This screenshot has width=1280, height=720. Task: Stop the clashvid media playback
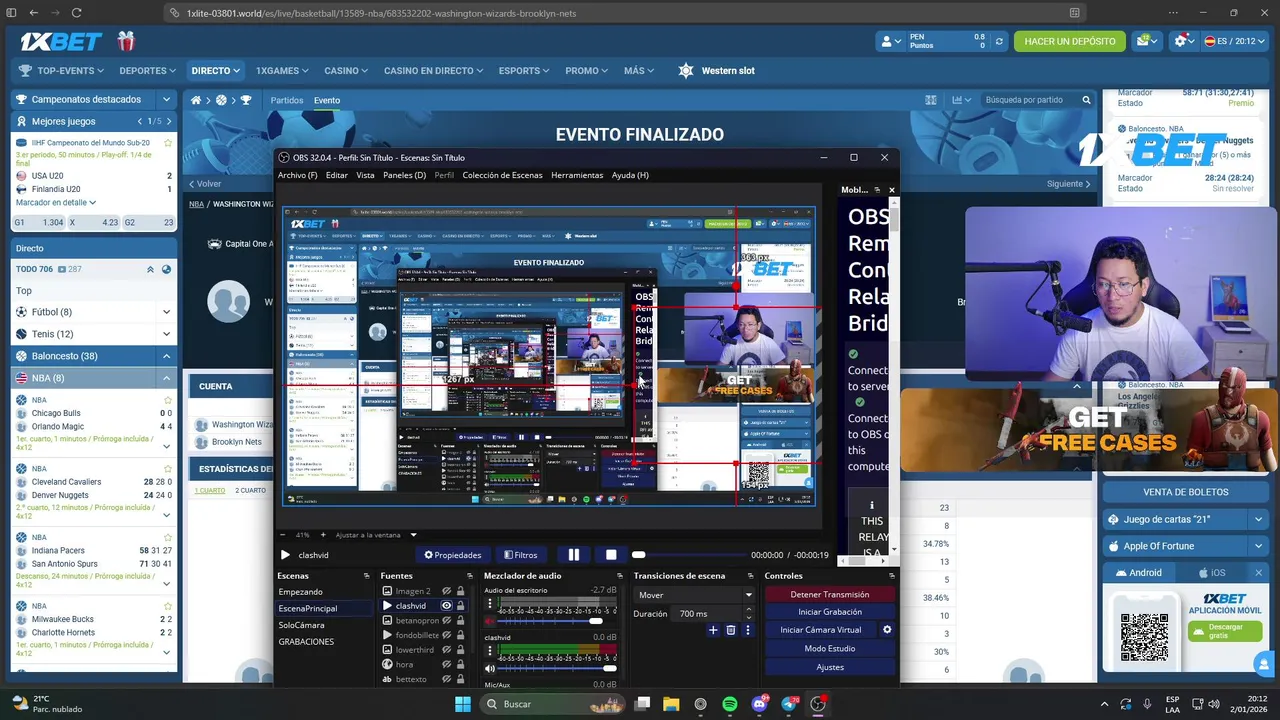point(611,555)
